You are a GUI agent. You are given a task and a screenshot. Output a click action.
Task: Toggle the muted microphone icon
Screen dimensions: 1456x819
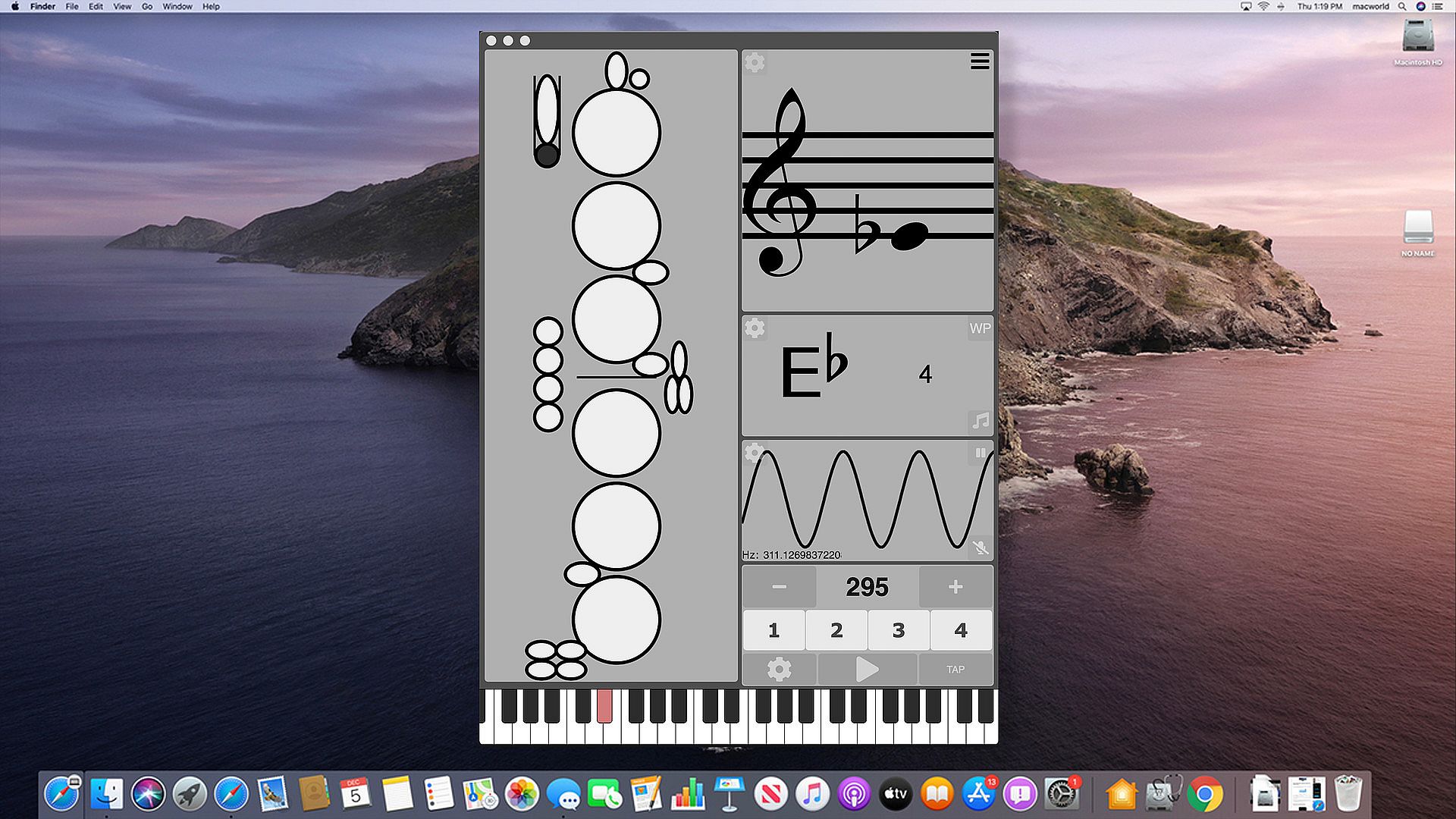click(980, 547)
